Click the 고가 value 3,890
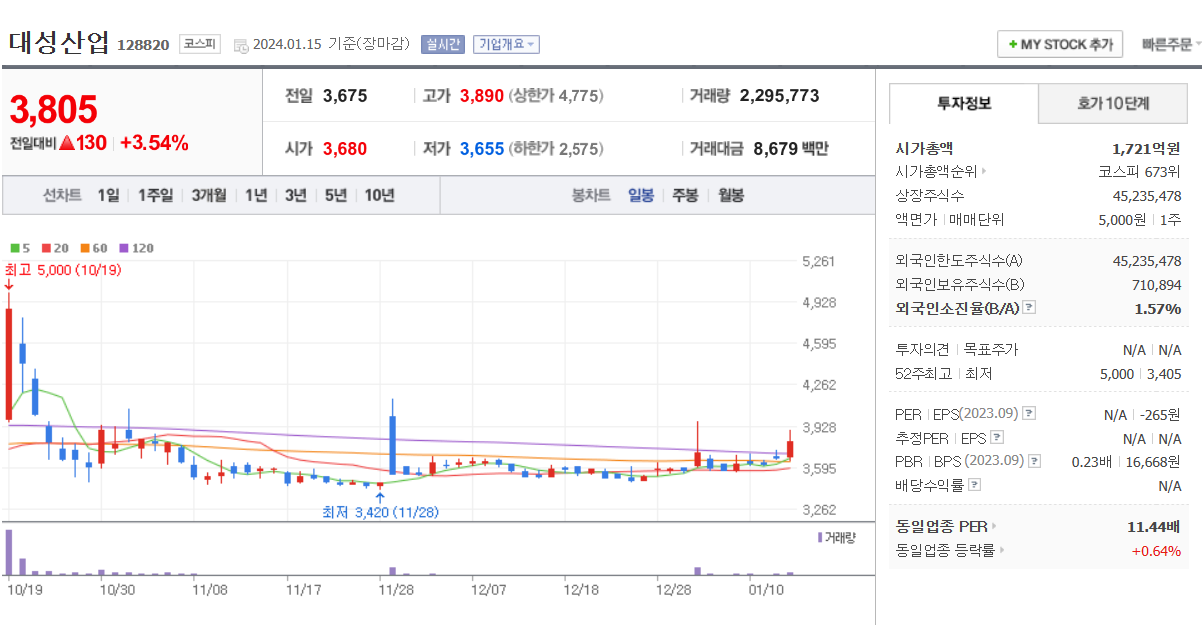Screen dimensions: 1204x625 point(482,96)
